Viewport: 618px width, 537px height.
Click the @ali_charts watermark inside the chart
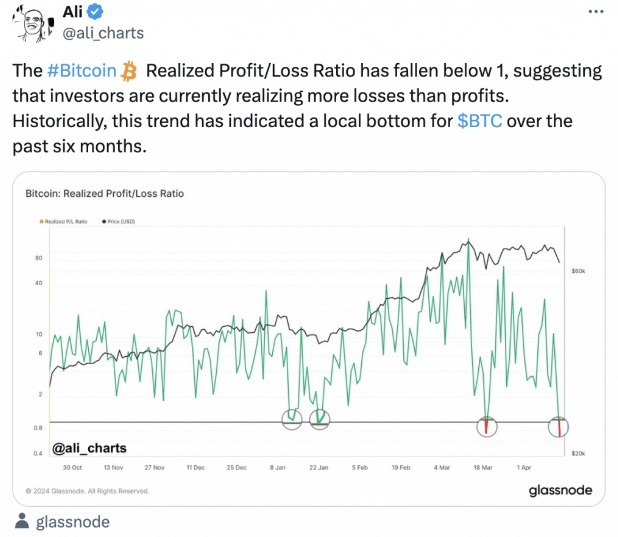coord(89,448)
